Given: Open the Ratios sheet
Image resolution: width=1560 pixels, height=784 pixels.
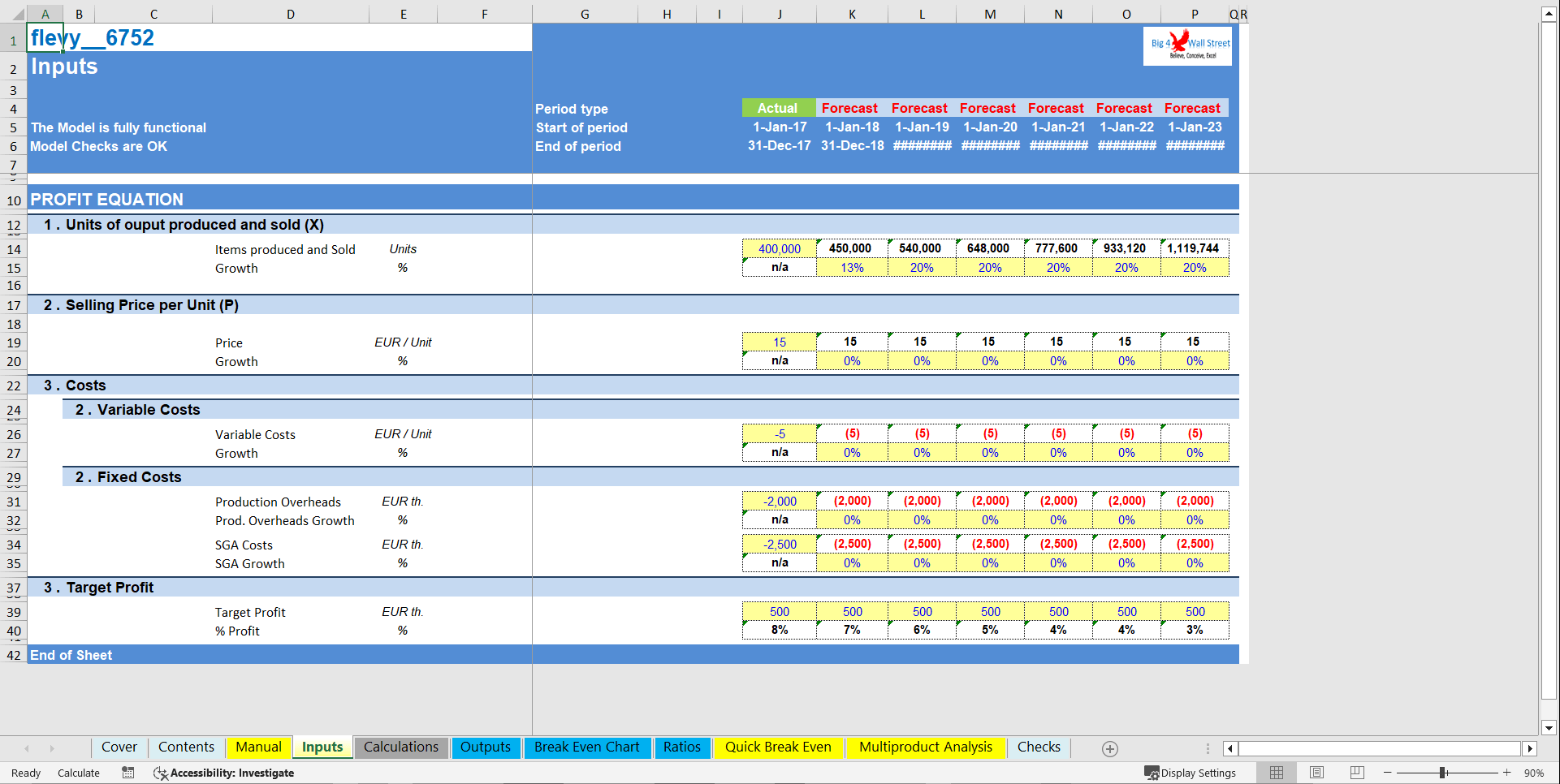Looking at the screenshot, I should tap(682, 747).
